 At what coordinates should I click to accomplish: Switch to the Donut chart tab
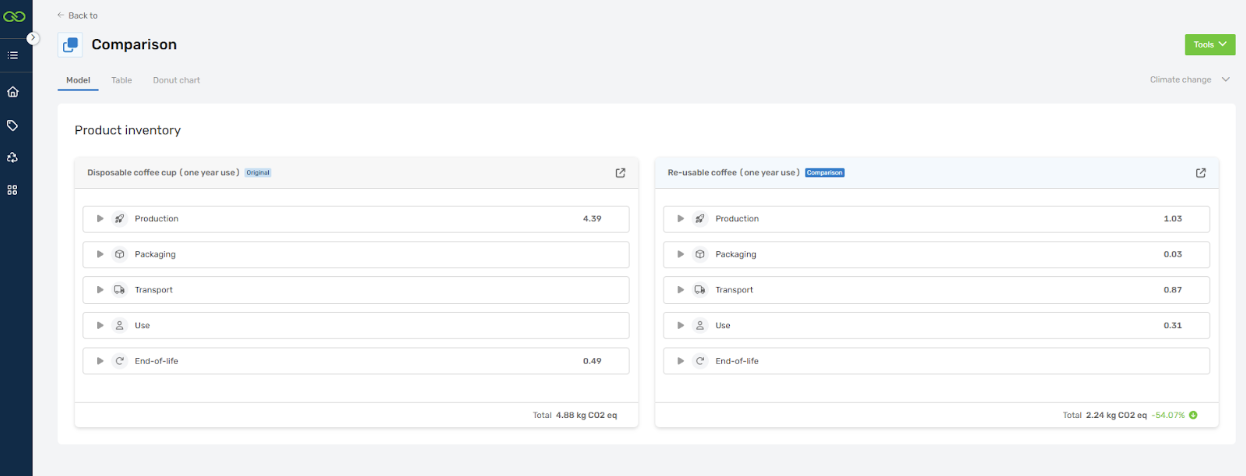tap(176, 80)
